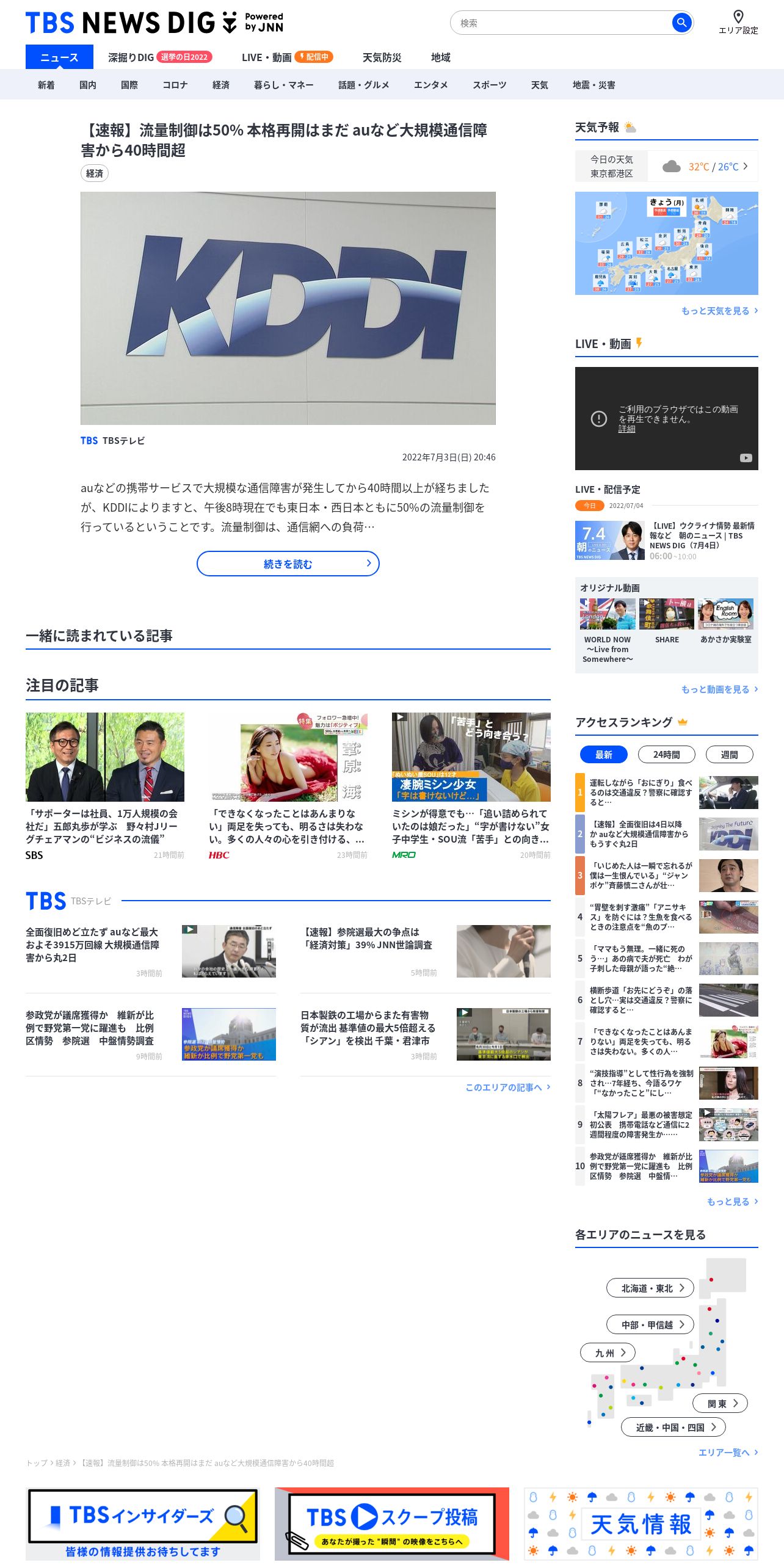Screen dimensions: 784x1568
Task: Open 参院選最大の争点は article
Action: (426, 951)
